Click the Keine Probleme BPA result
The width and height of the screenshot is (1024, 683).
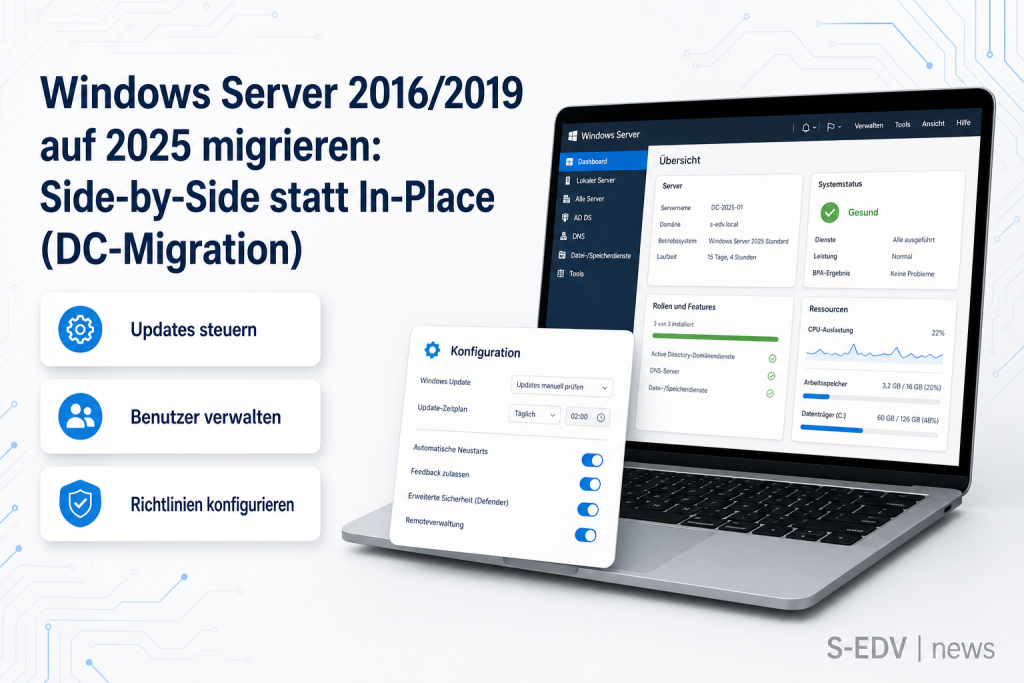point(912,274)
